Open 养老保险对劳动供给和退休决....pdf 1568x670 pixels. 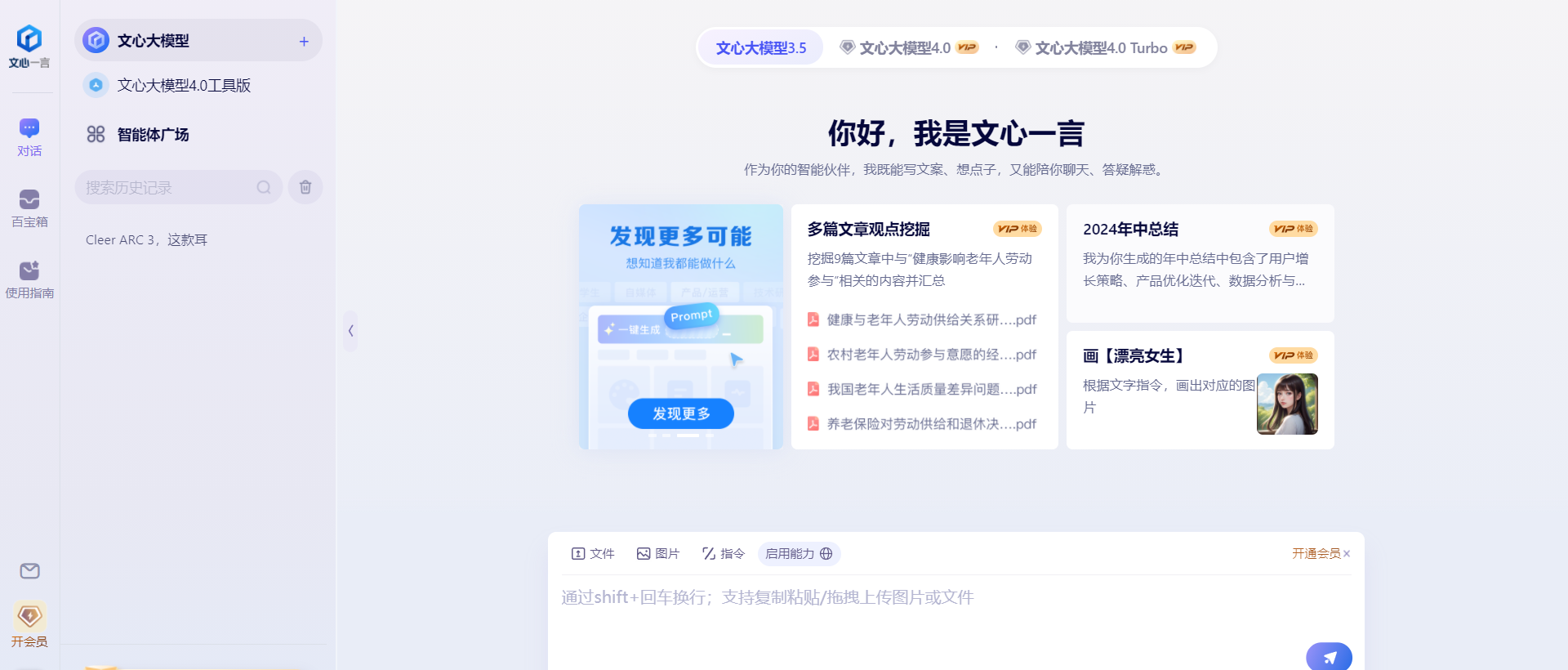922,423
